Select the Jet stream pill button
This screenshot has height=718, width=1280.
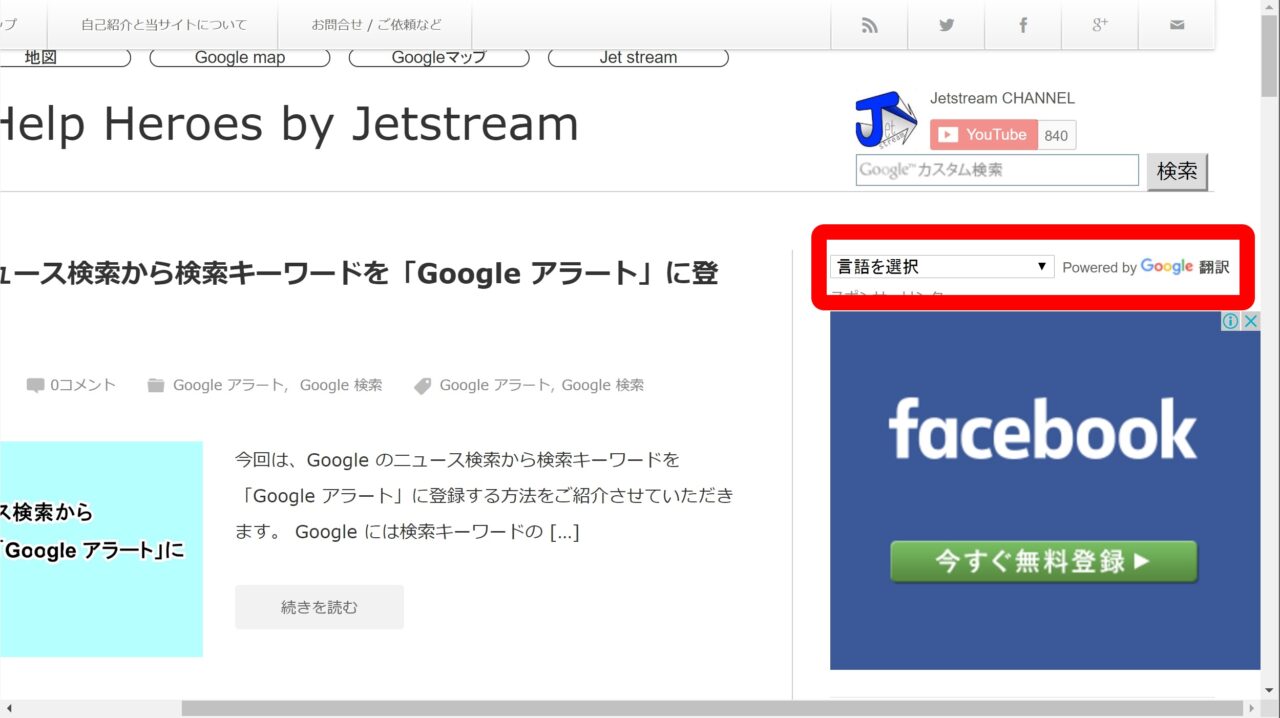pos(638,58)
